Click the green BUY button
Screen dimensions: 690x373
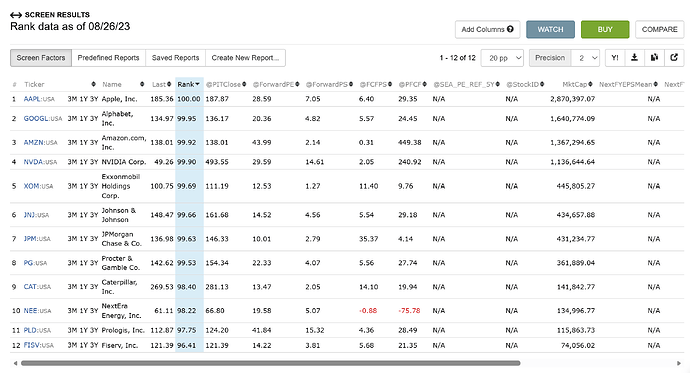(605, 29)
